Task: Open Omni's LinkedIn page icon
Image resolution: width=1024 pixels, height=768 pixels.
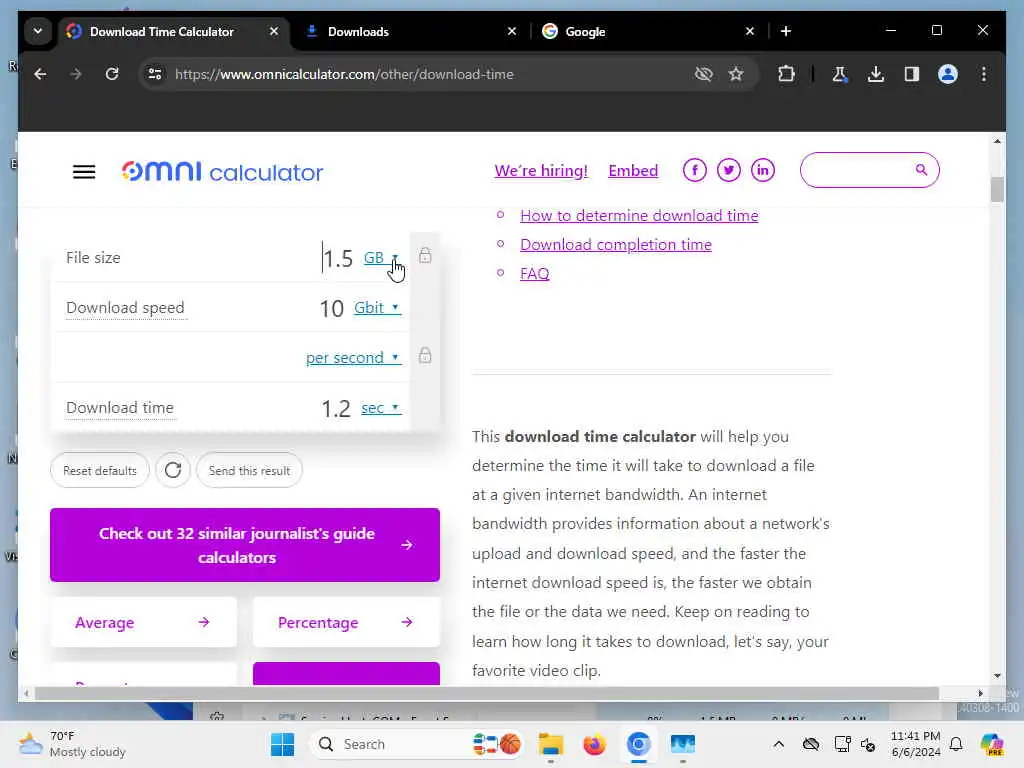Action: point(762,170)
